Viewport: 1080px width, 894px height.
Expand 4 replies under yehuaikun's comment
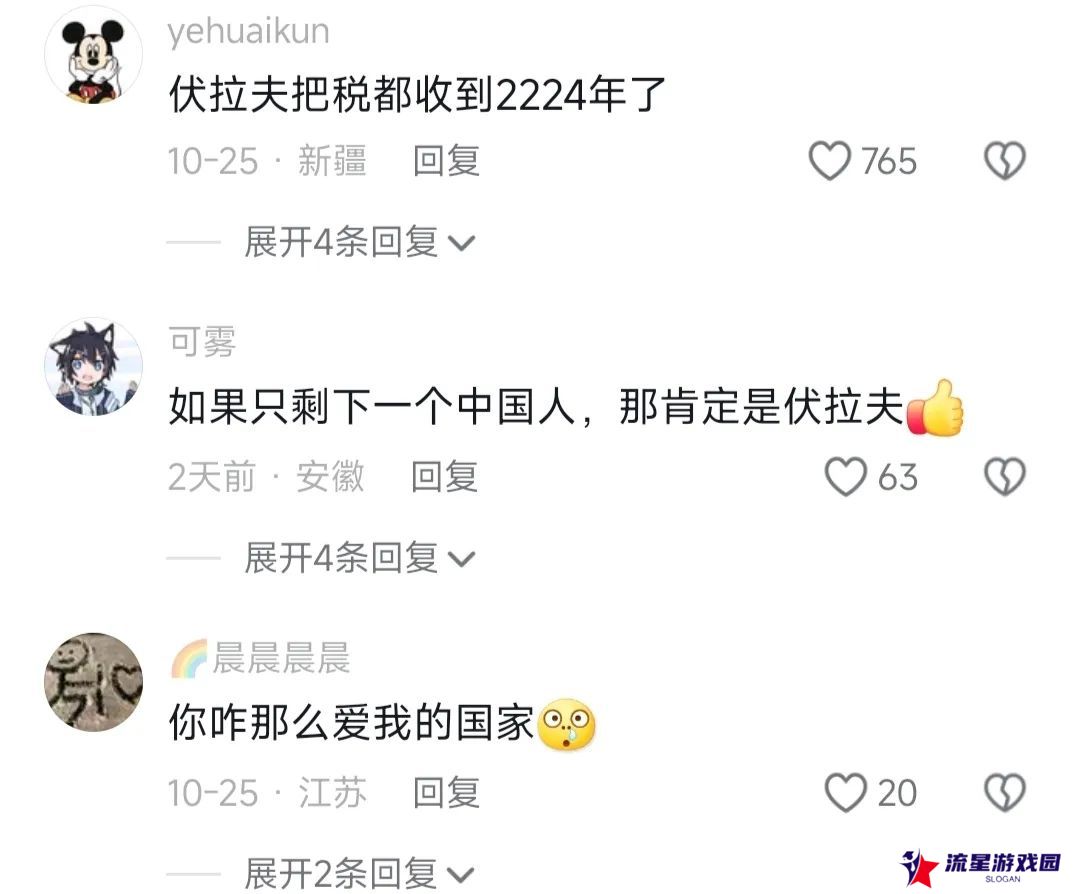[x=359, y=242]
